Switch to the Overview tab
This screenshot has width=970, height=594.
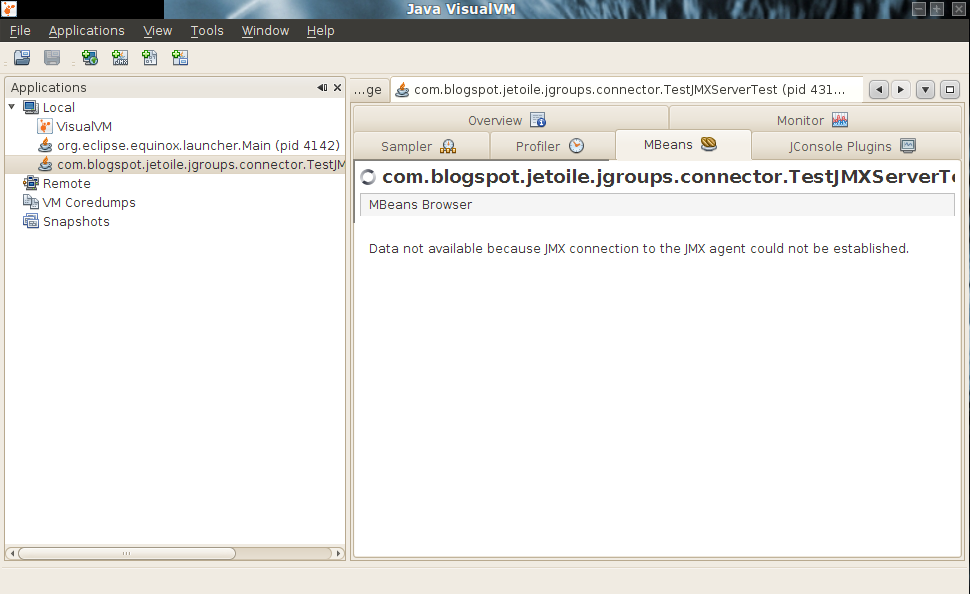point(510,120)
